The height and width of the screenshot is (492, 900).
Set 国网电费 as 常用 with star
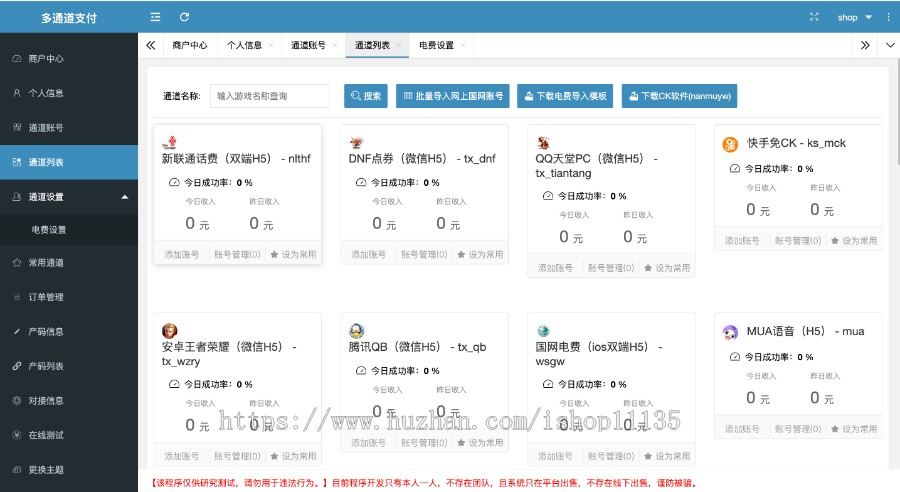667,456
